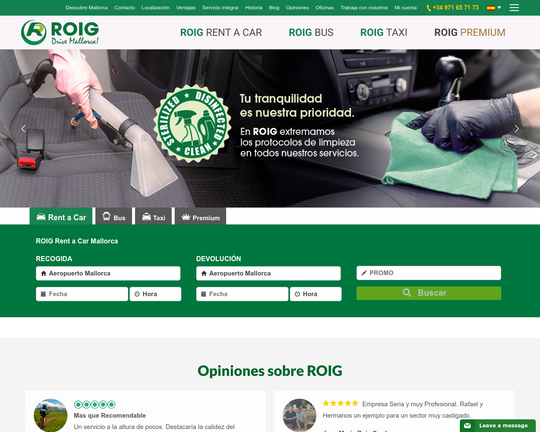Click the Sterilized Disinfected Clean badge
540x432 pixels.
click(193, 123)
